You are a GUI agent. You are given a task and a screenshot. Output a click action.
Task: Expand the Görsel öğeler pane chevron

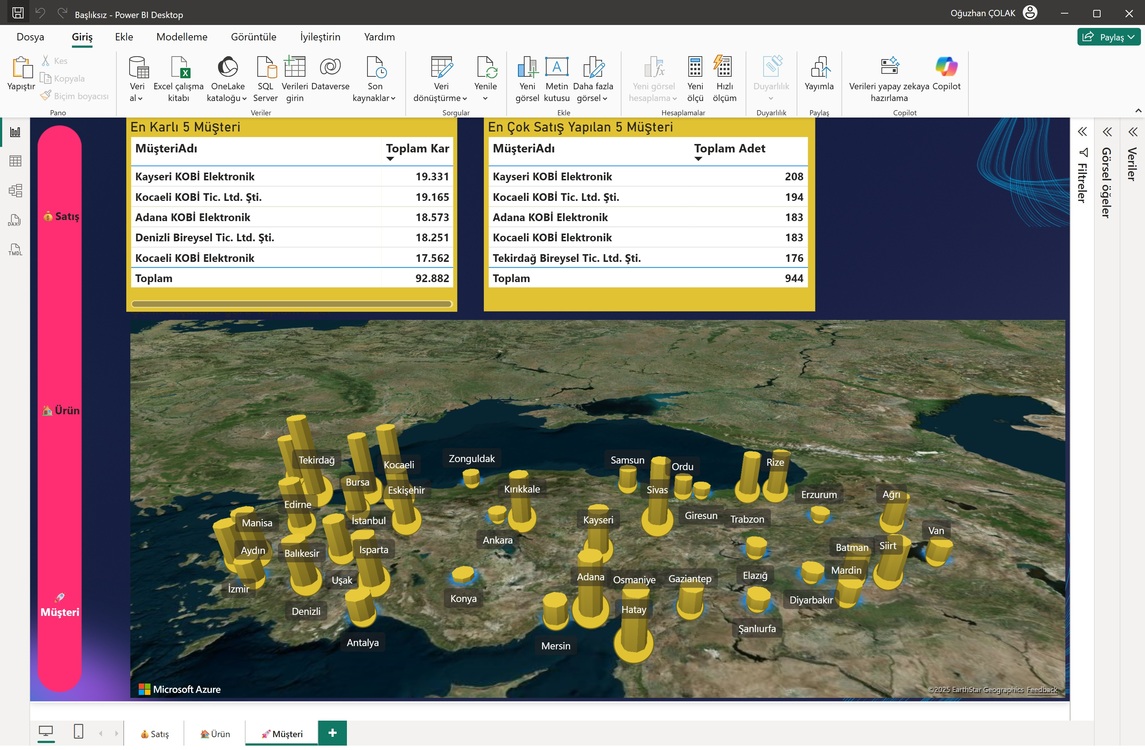point(1107,131)
